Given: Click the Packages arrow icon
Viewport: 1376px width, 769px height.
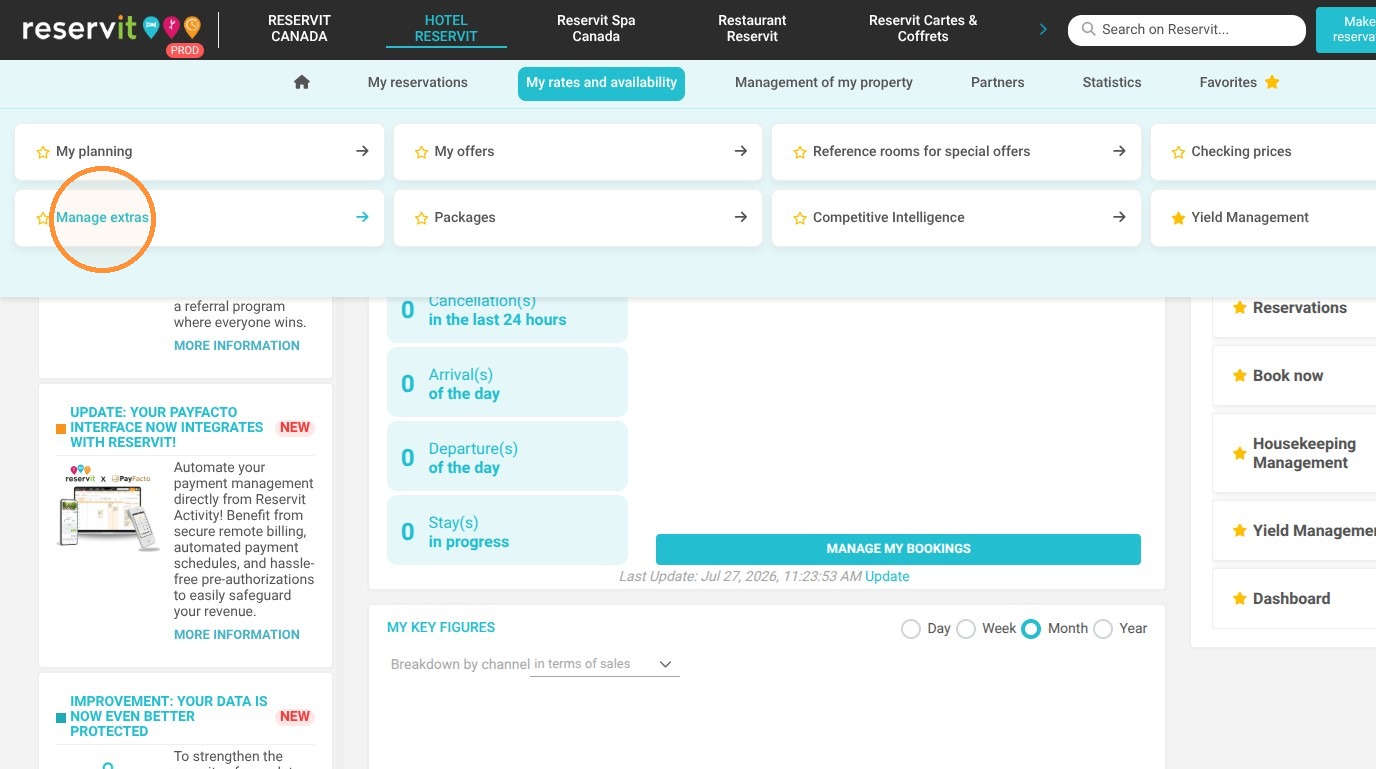Looking at the screenshot, I should [x=740, y=217].
